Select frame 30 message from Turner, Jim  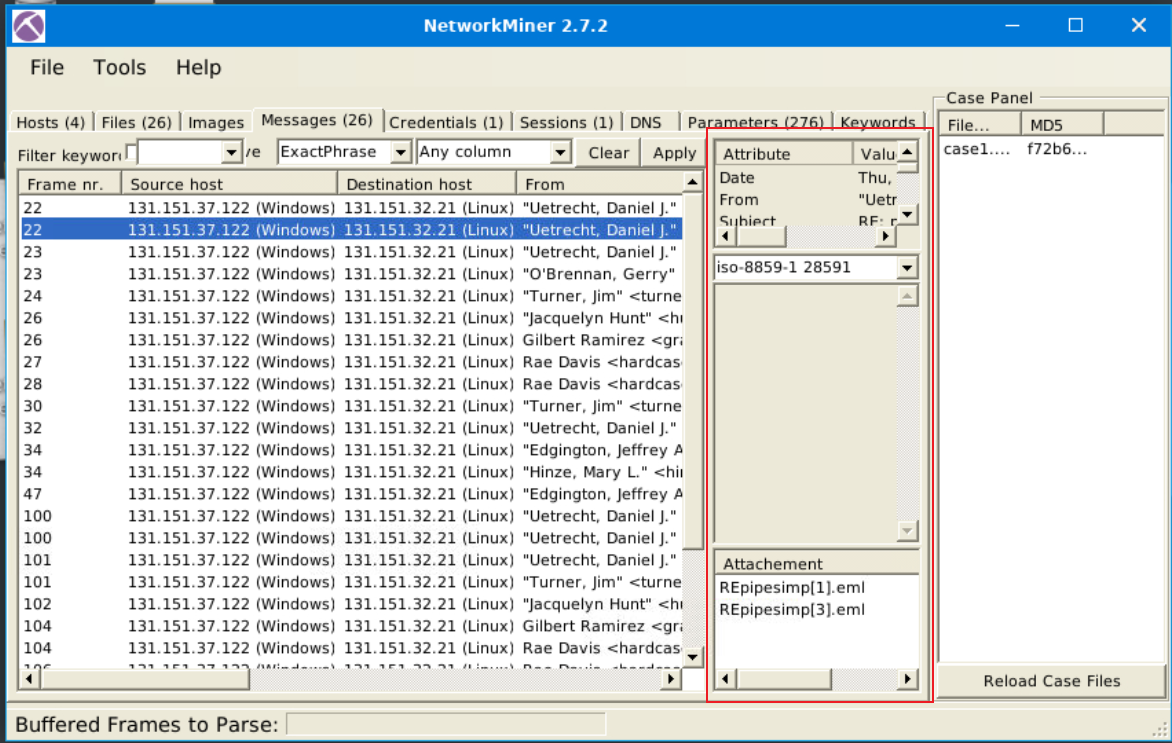tap(351, 406)
